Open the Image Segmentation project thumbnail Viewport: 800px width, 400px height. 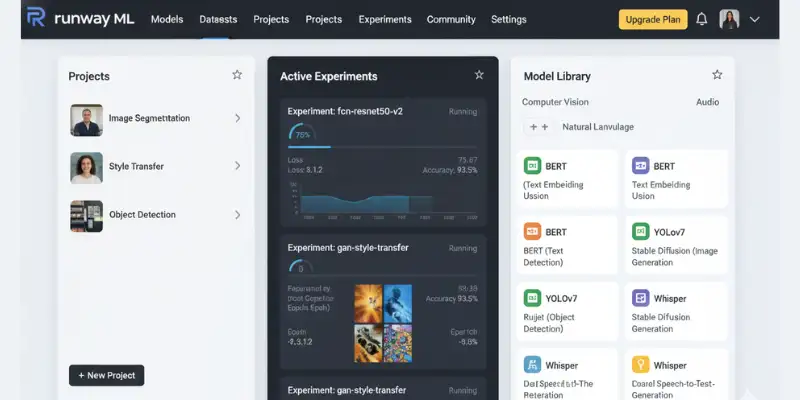pos(86,120)
